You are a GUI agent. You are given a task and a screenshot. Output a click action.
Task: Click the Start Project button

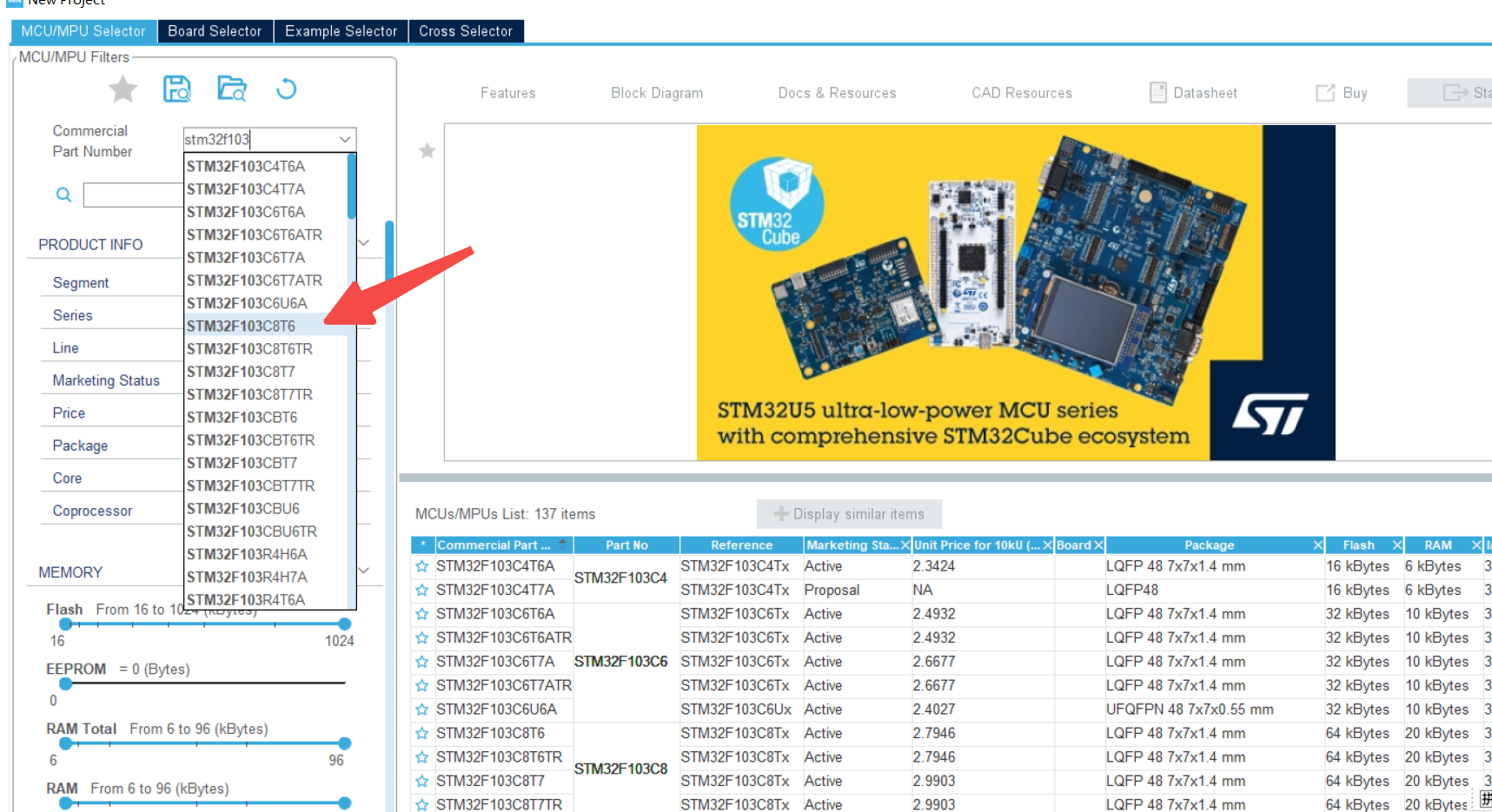(1450, 93)
